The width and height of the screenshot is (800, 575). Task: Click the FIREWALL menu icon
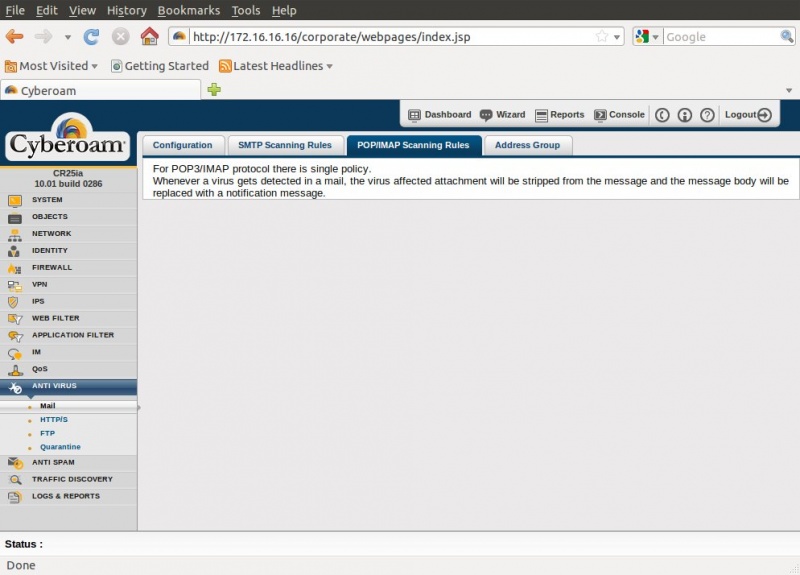click(x=14, y=268)
